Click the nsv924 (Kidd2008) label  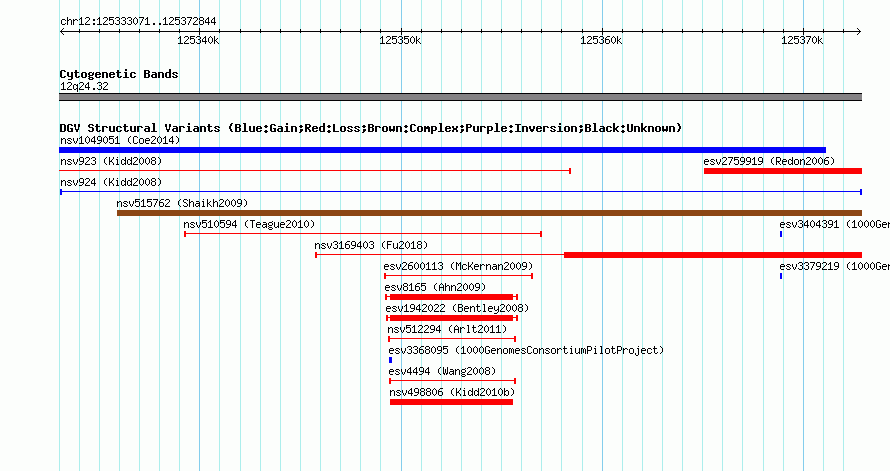(111, 182)
